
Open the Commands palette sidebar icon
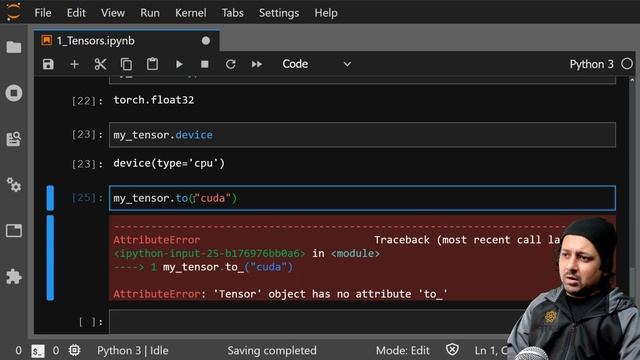click(x=14, y=139)
